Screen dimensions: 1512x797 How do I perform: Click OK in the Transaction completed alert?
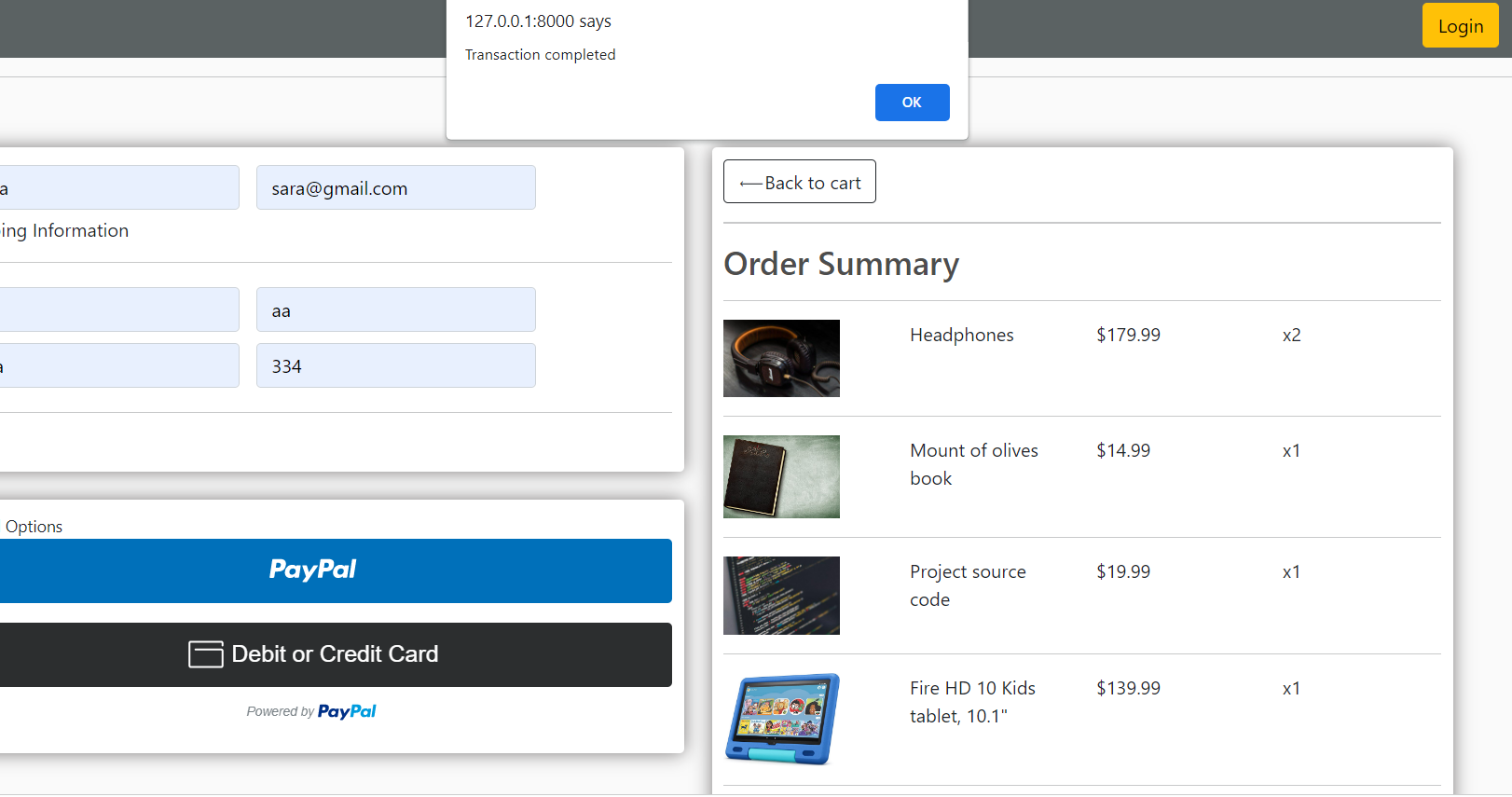tap(912, 103)
